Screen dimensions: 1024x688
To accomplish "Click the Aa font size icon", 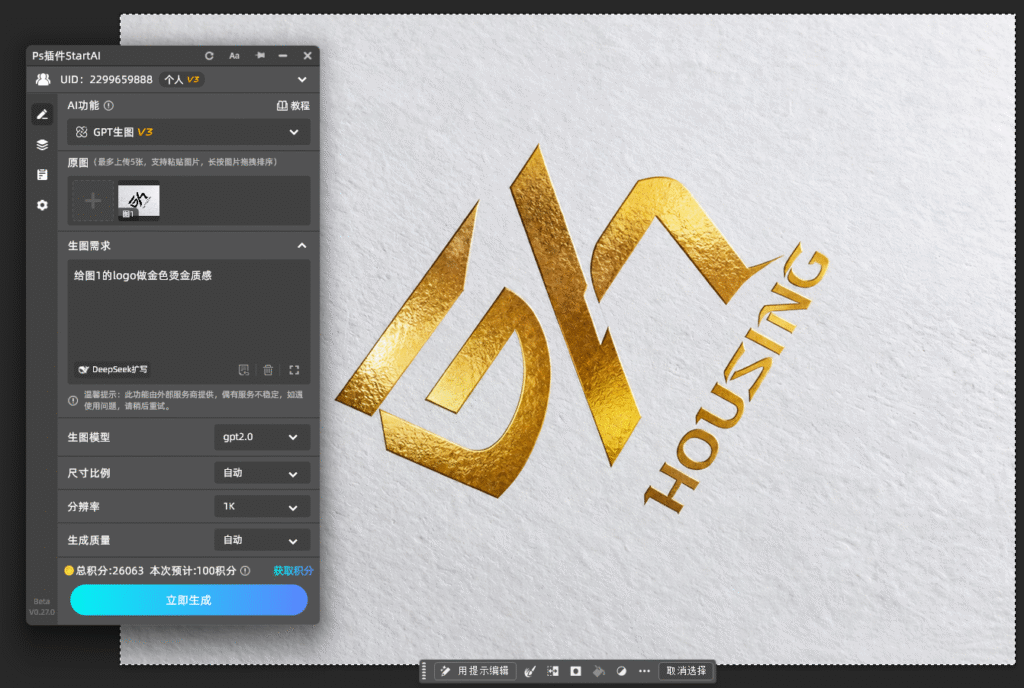I will click(x=234, y=56).
